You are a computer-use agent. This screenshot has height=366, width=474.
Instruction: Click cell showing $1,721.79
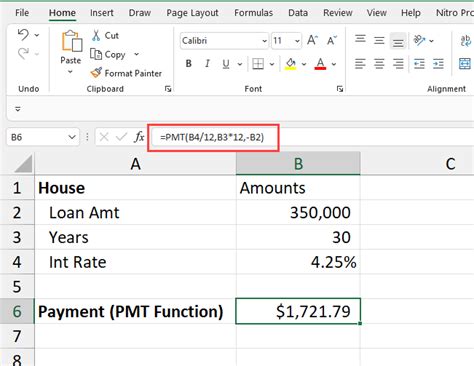[298, 311]
